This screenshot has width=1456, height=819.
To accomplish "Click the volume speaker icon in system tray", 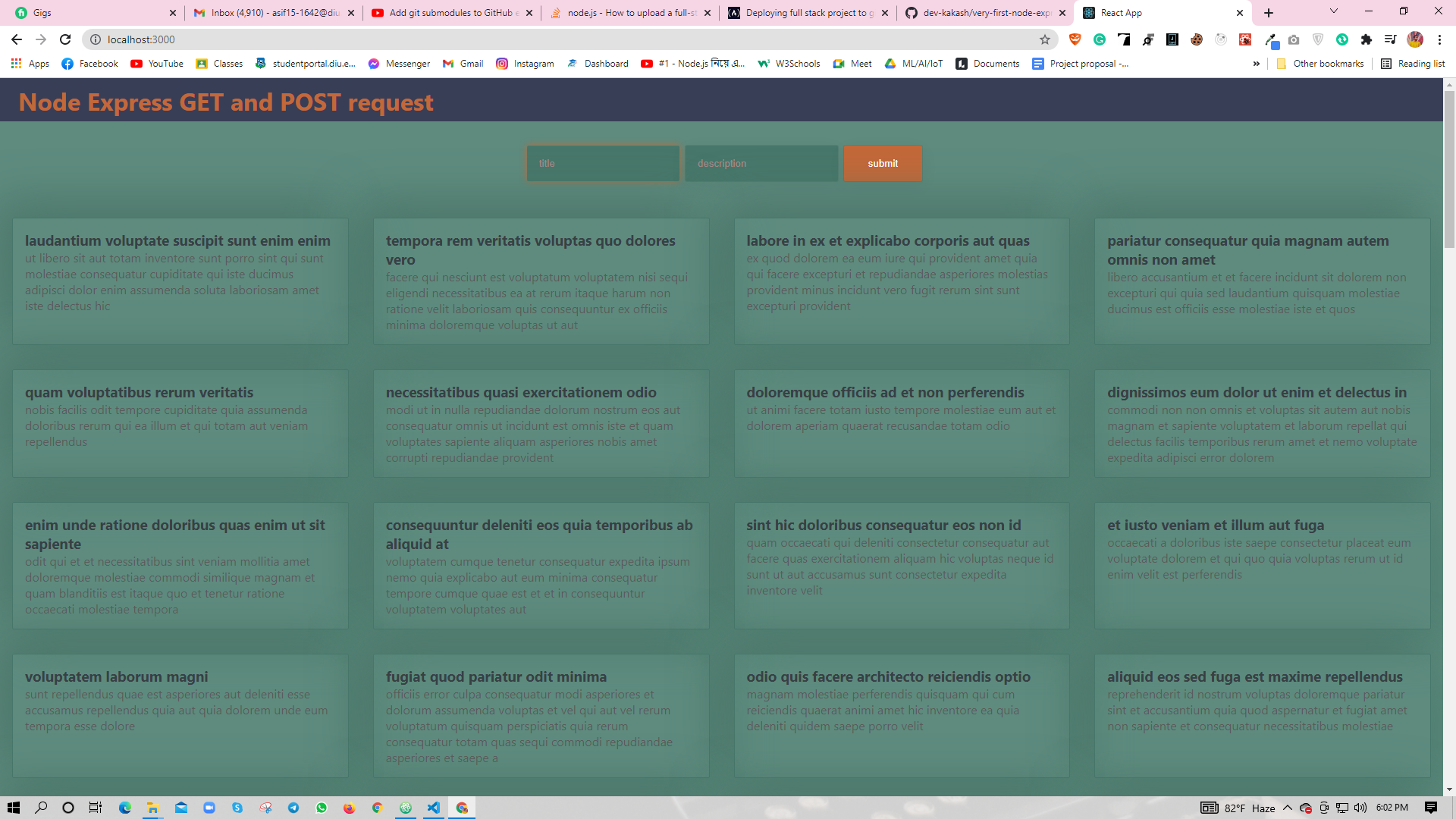I will pyautogui.click(x=1362, y=808).
